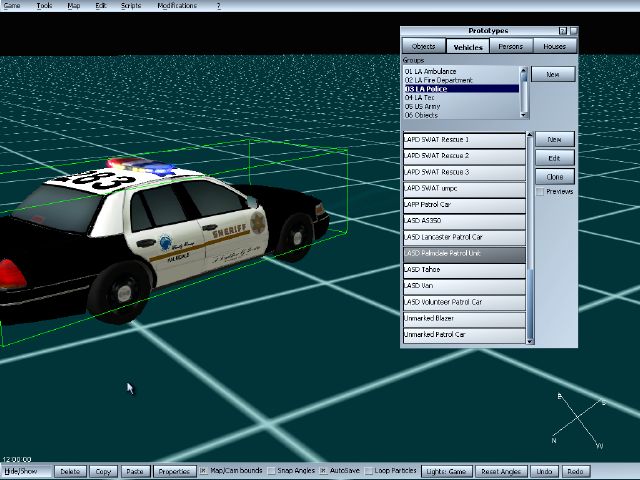Select the 02 LA Fire Department group

click(x=461, y=80)
